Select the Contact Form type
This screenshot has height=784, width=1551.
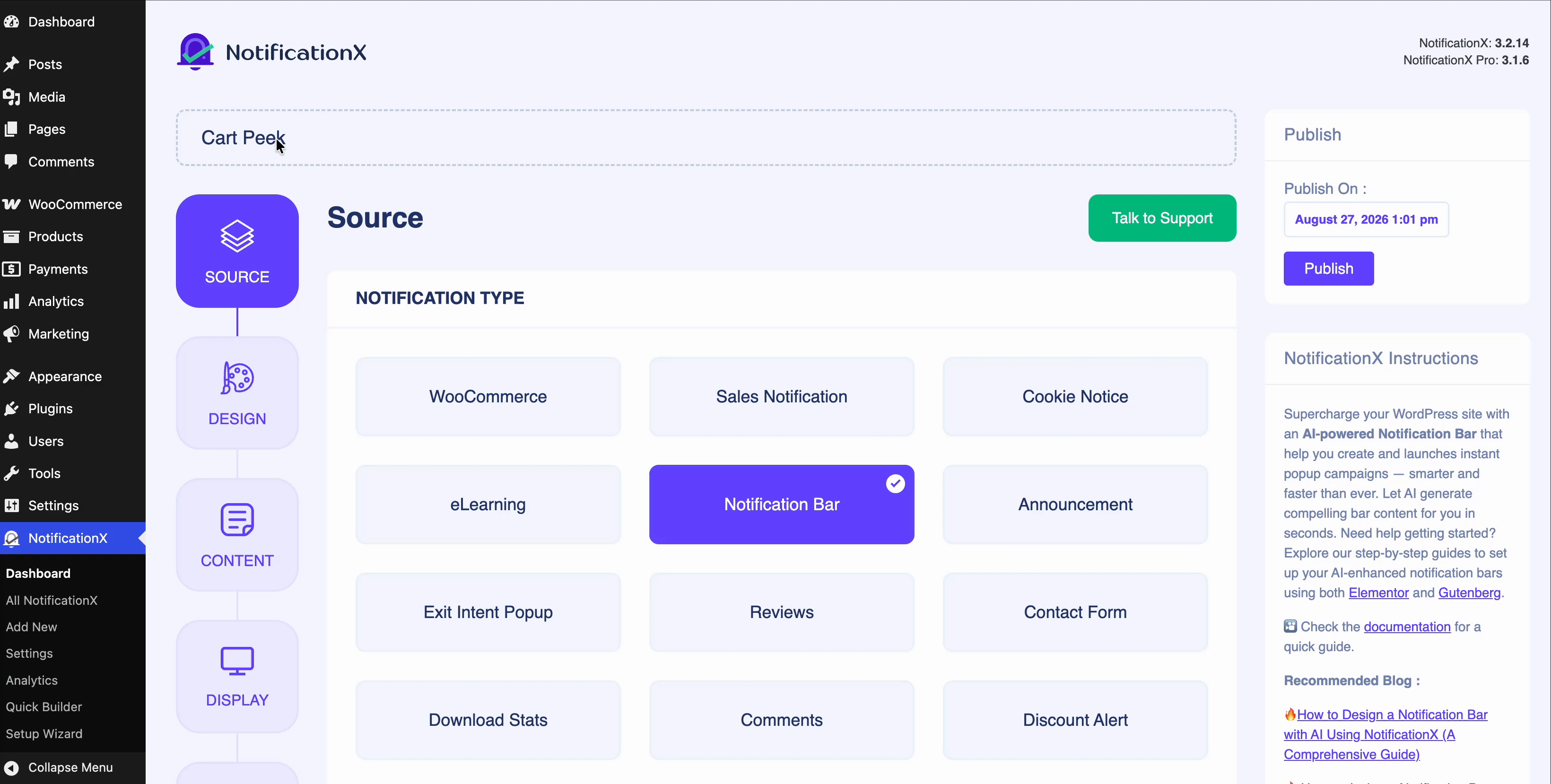click(1075, 612)
